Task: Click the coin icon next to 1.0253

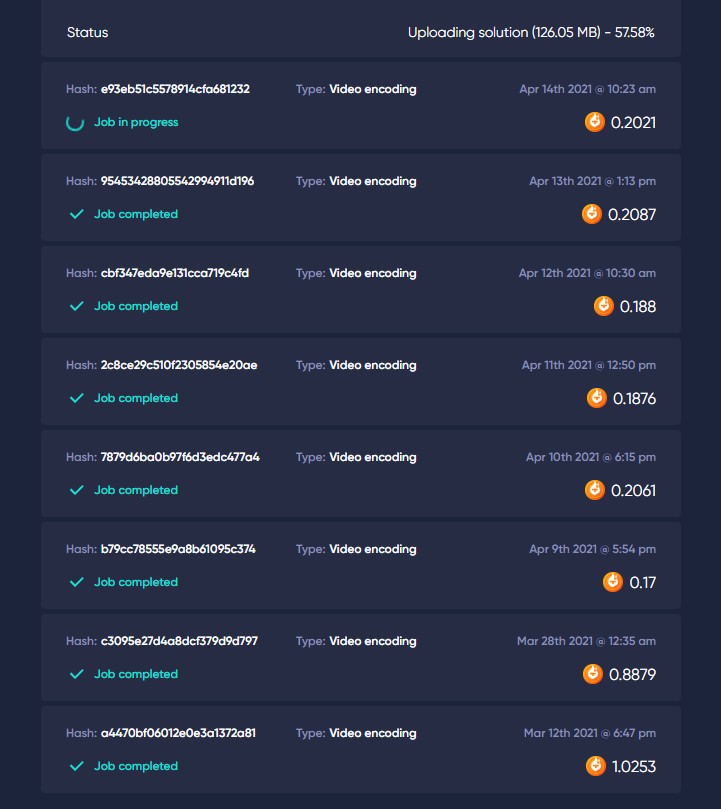Action: pos(596,766)
